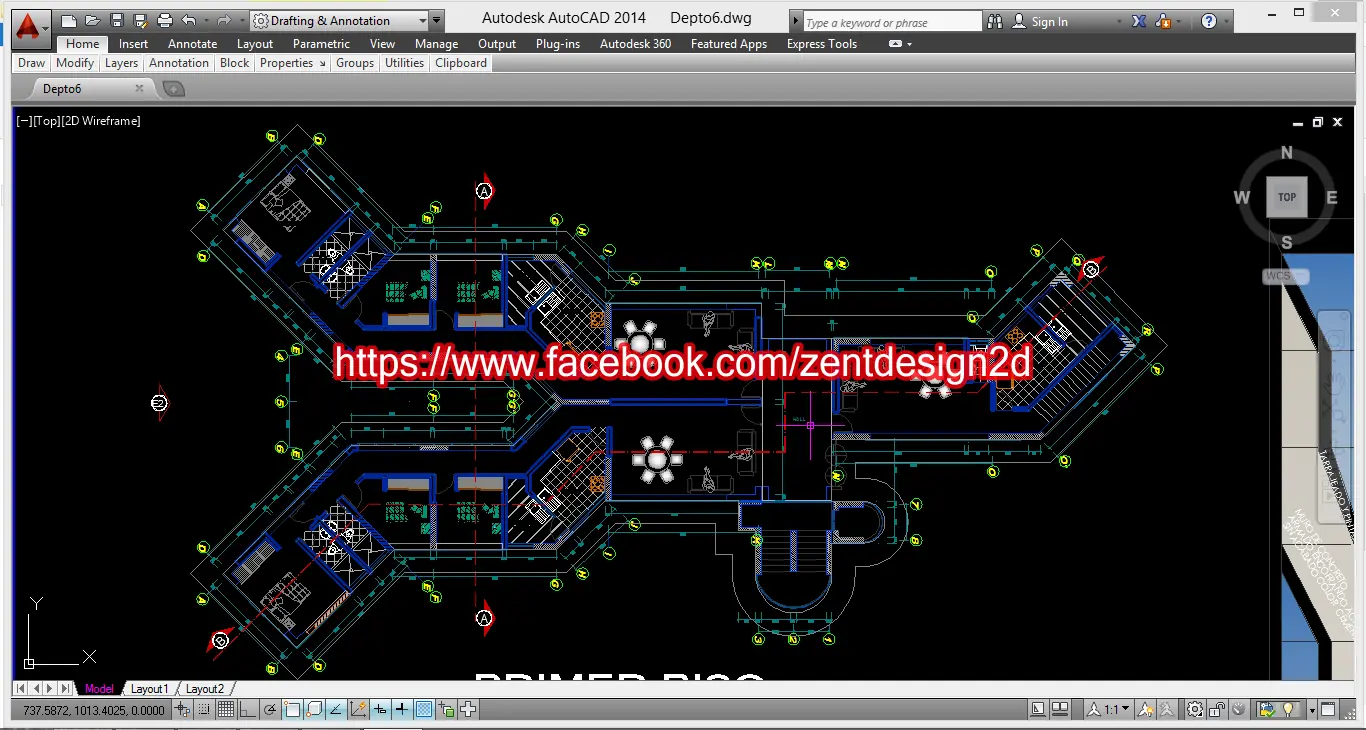Open the Drafting & Annotation workspace dropdown
Viewport: 1366px width, 730px height.
(x=339, y=21)
